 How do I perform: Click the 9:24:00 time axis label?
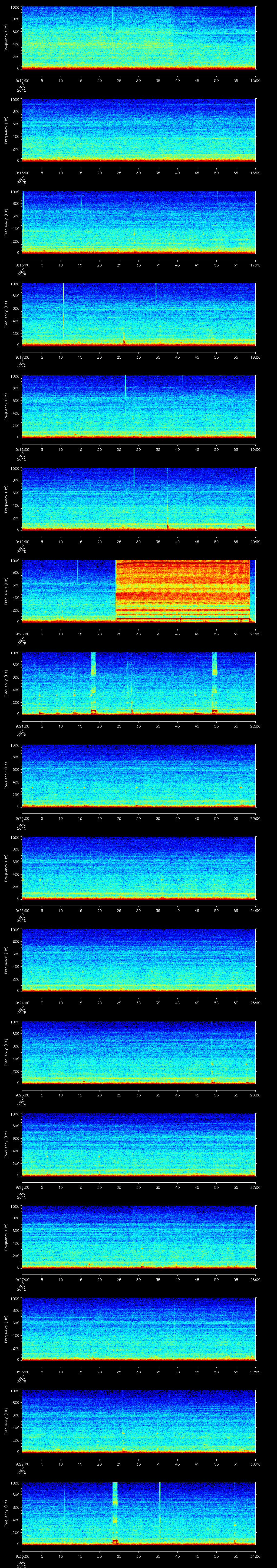21,1003
